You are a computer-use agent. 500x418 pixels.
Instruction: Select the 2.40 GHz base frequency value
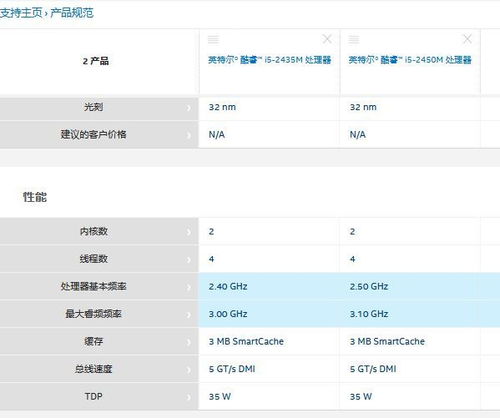coord(228,286)
